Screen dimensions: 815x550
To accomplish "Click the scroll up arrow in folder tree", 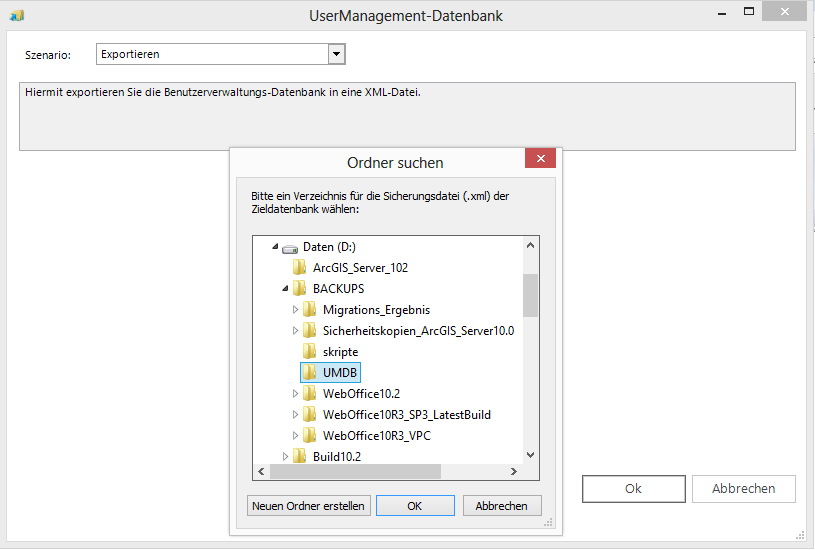I will (x=531, y=245).
